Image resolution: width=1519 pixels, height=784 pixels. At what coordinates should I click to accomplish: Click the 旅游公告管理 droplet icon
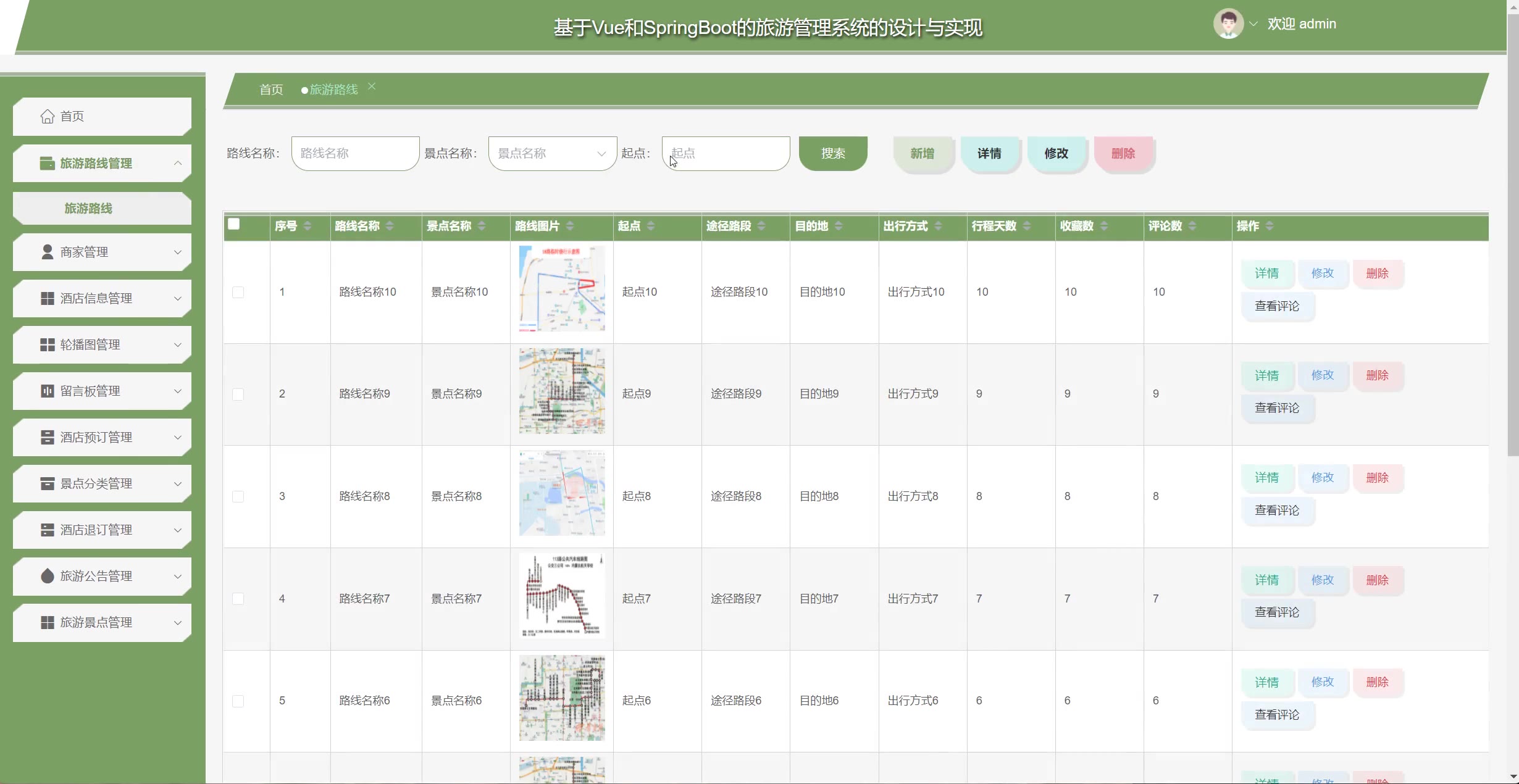click(47, 576)
